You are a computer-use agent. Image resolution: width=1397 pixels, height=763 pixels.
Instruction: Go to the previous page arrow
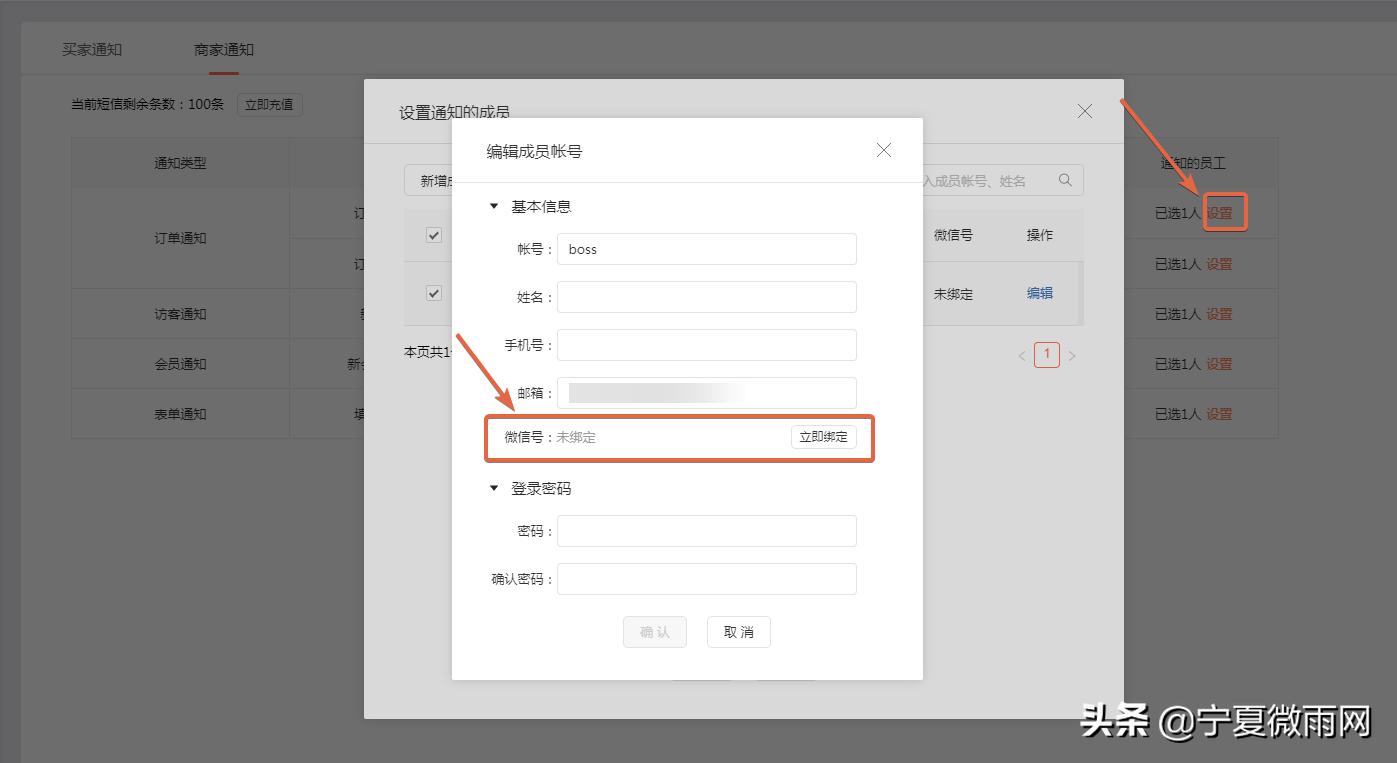click(1021, 355)
